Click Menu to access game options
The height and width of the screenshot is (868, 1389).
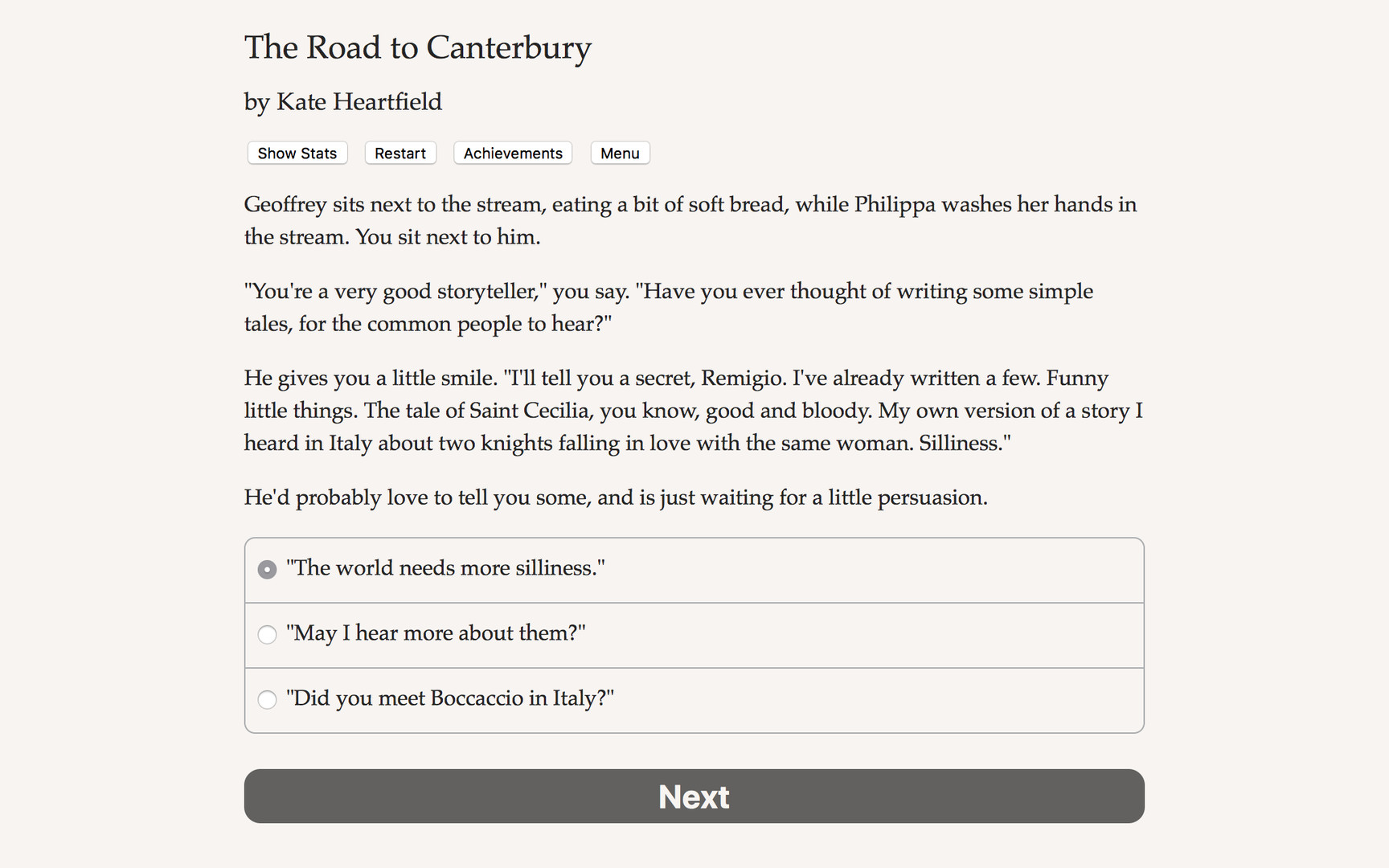(619, 153)
